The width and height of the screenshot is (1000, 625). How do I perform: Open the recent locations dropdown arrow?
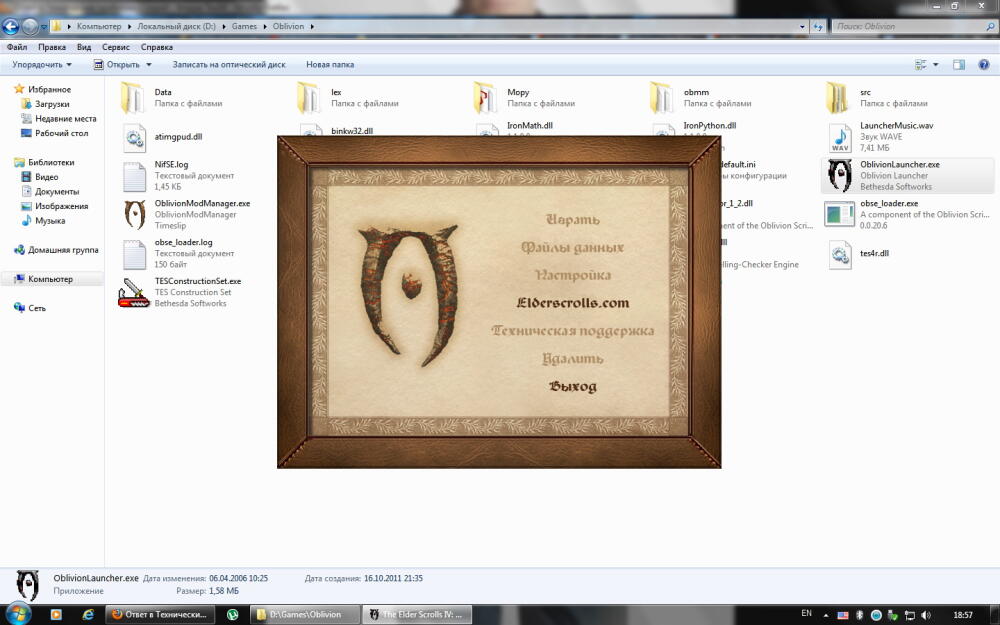(x=44, y=27)
